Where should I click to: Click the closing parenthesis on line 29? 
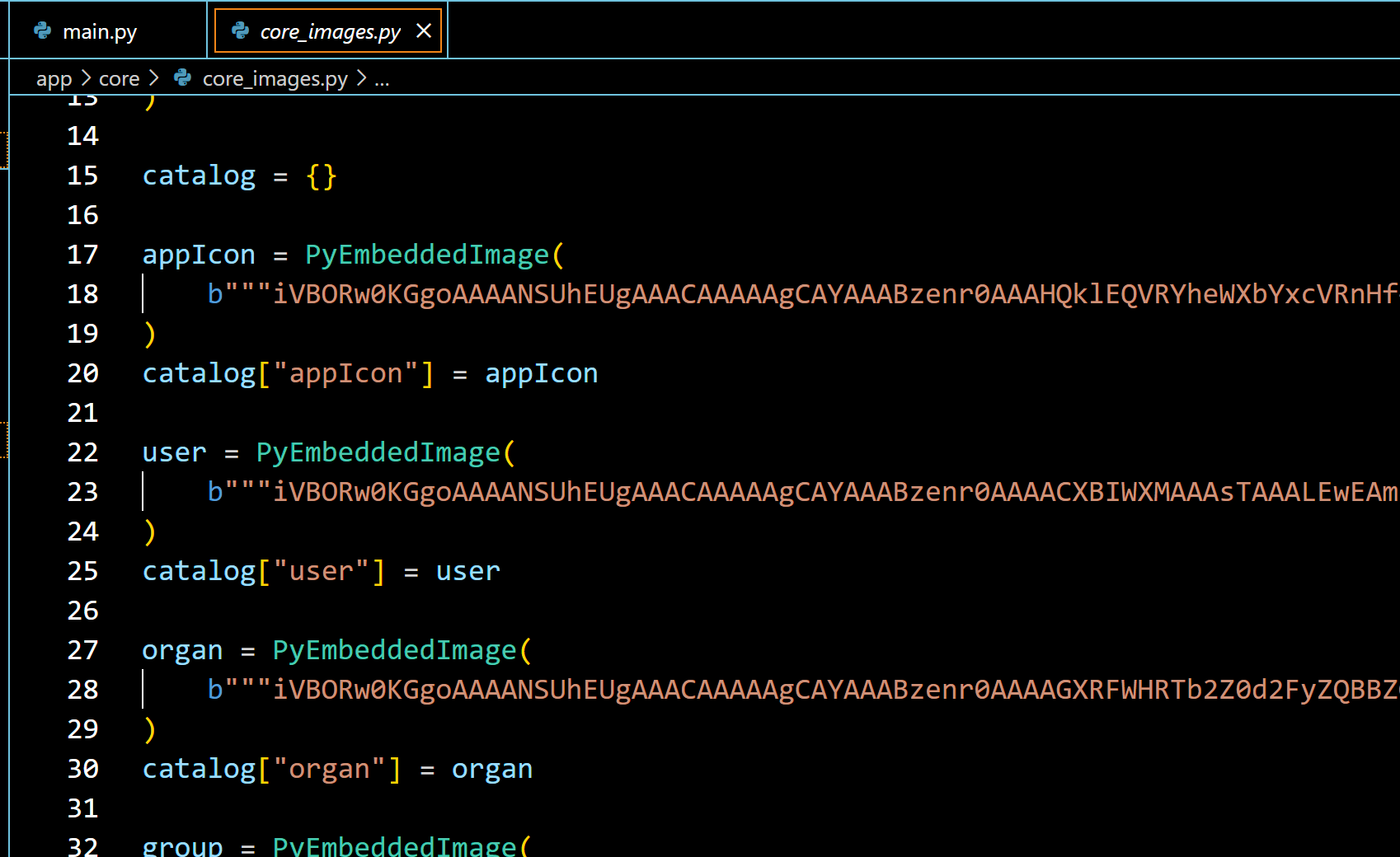tap(149, 729)
